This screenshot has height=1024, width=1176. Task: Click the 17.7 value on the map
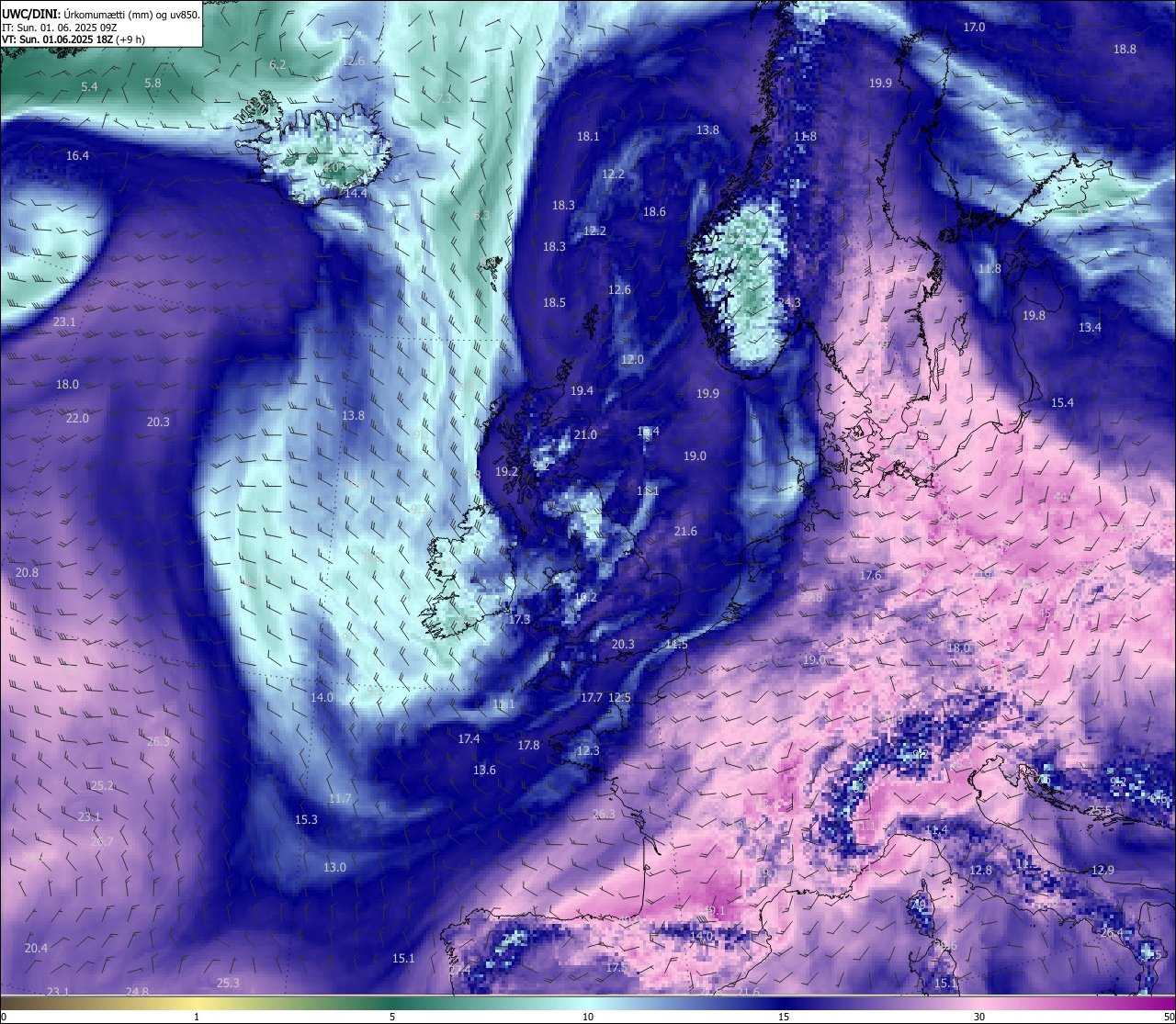click(592, 698)
